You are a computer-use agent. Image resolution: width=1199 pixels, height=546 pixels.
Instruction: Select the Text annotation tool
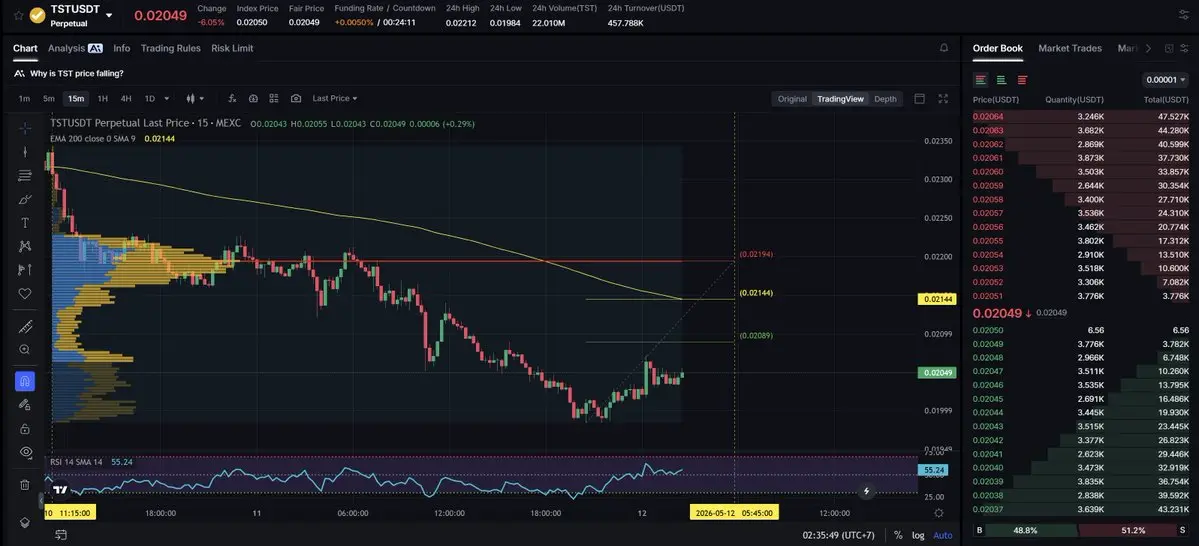[24, 223]
